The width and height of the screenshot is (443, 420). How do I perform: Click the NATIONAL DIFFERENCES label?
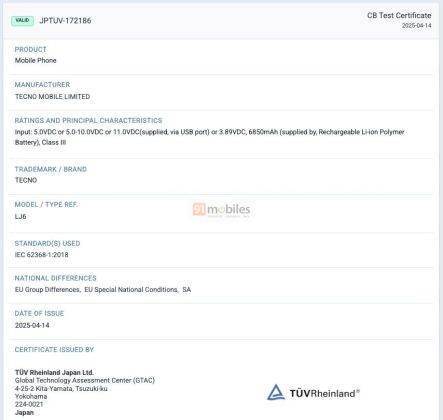click(x=56, y=278)
